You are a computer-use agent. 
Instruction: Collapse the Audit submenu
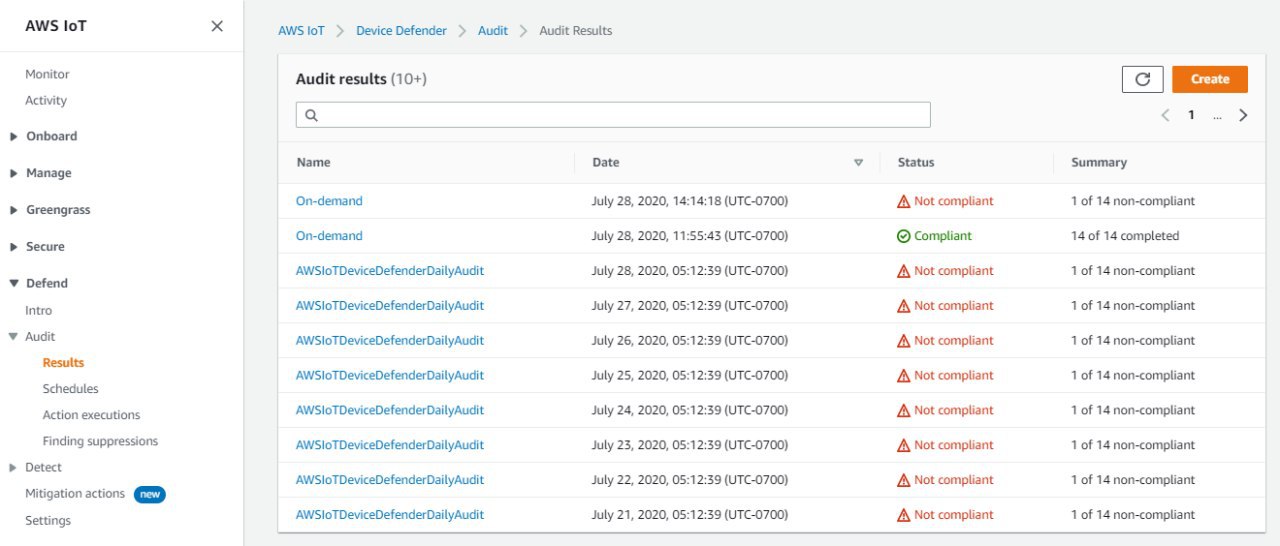[x=14, y=337]
